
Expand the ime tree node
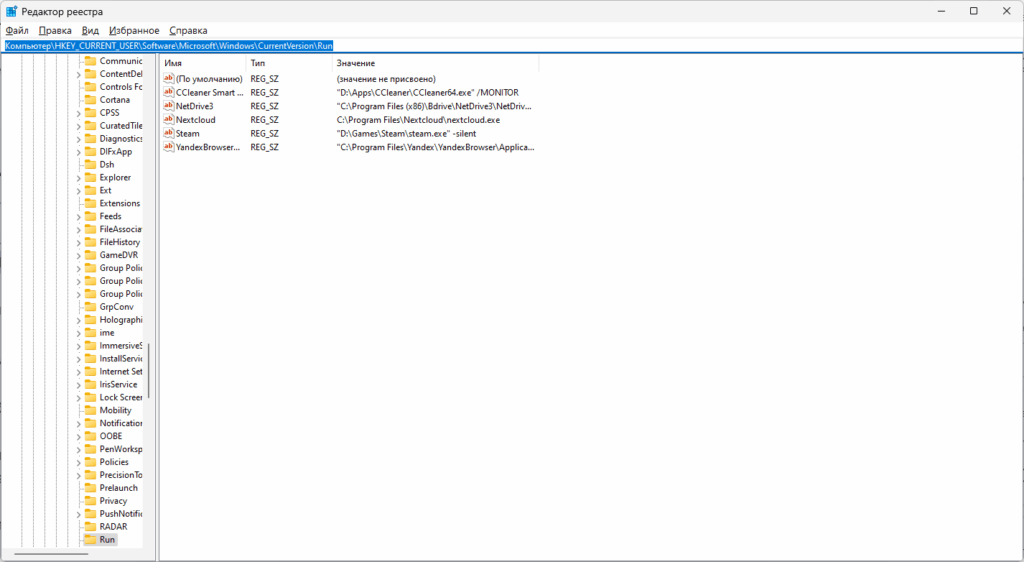(78, 334)
